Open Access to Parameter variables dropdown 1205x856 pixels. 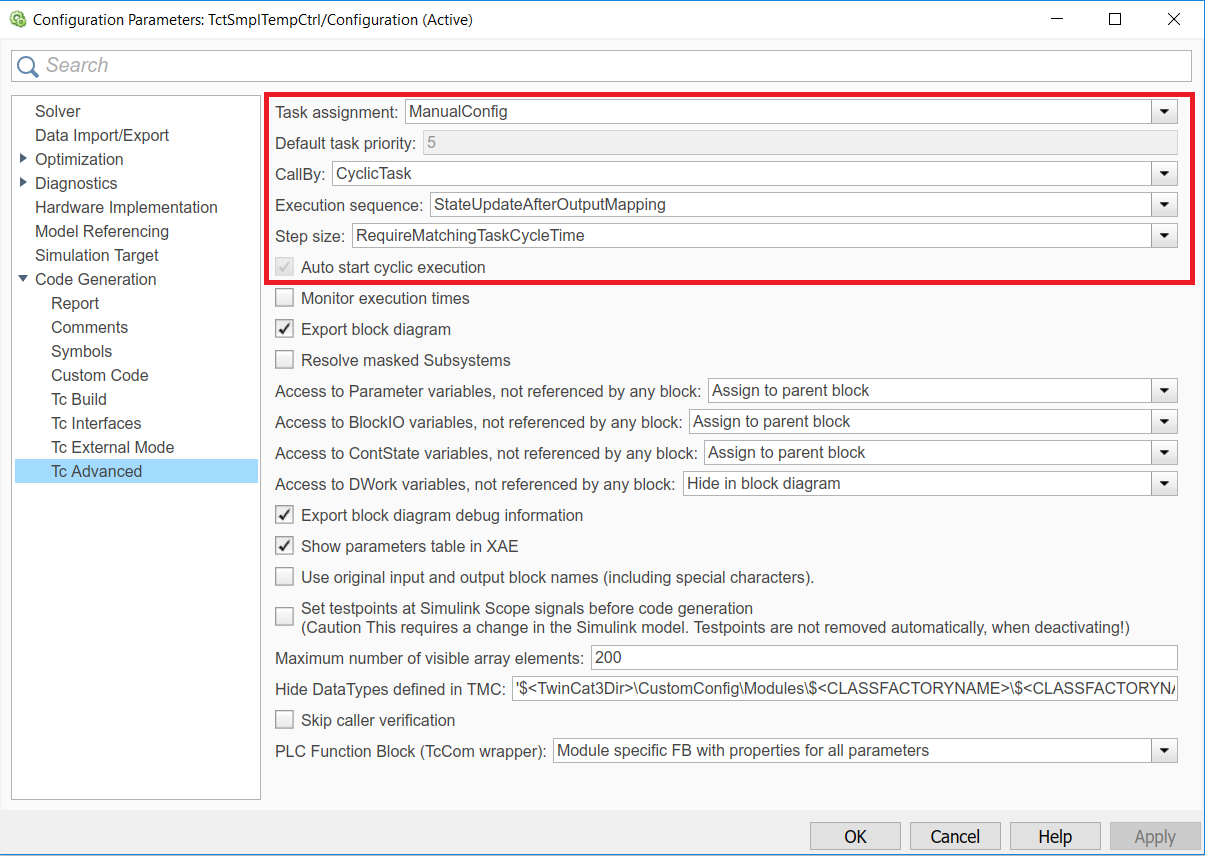click(1164, 390)
